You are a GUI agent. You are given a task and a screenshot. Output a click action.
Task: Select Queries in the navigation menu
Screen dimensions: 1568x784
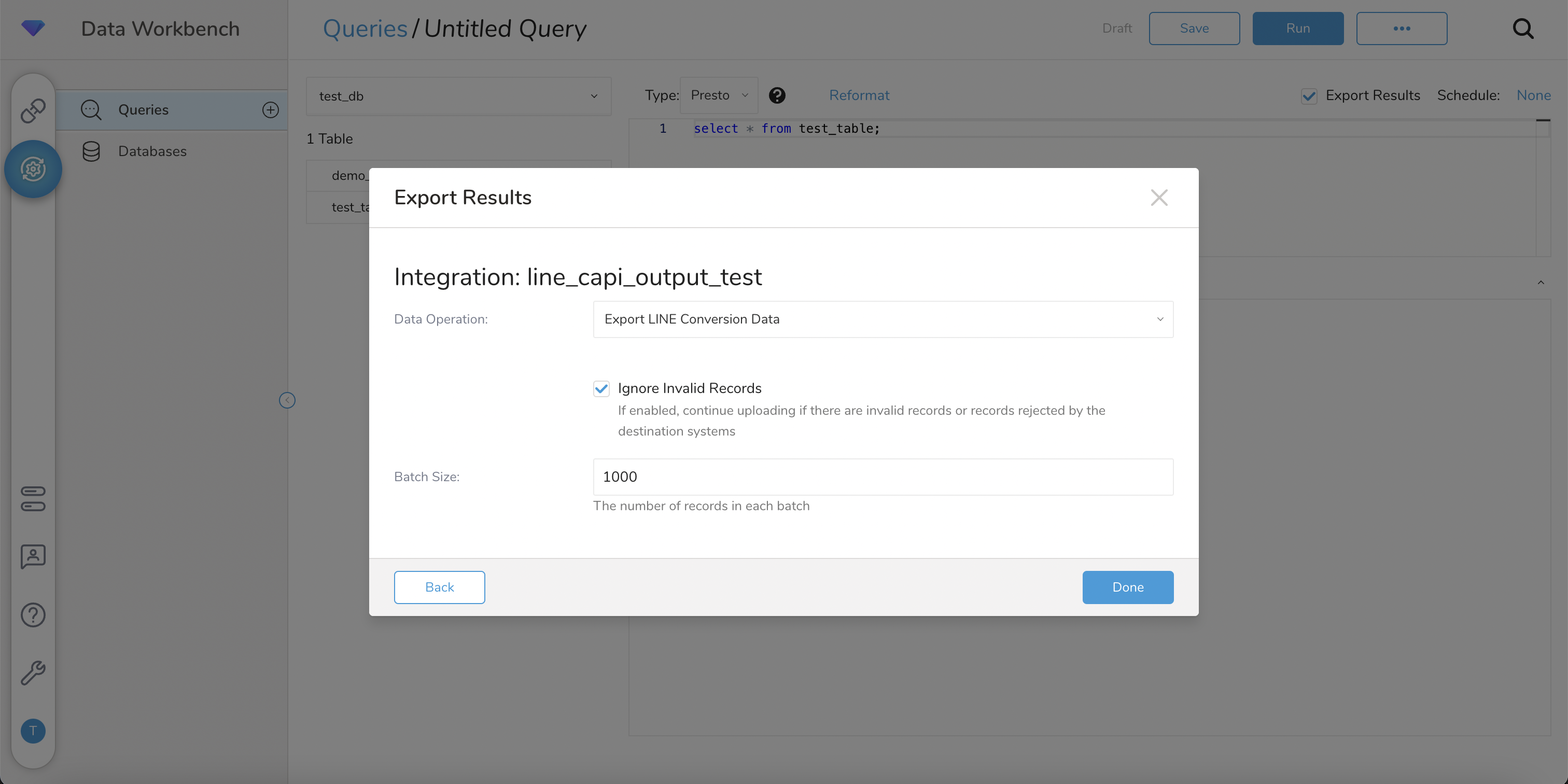tap(144, 109)
